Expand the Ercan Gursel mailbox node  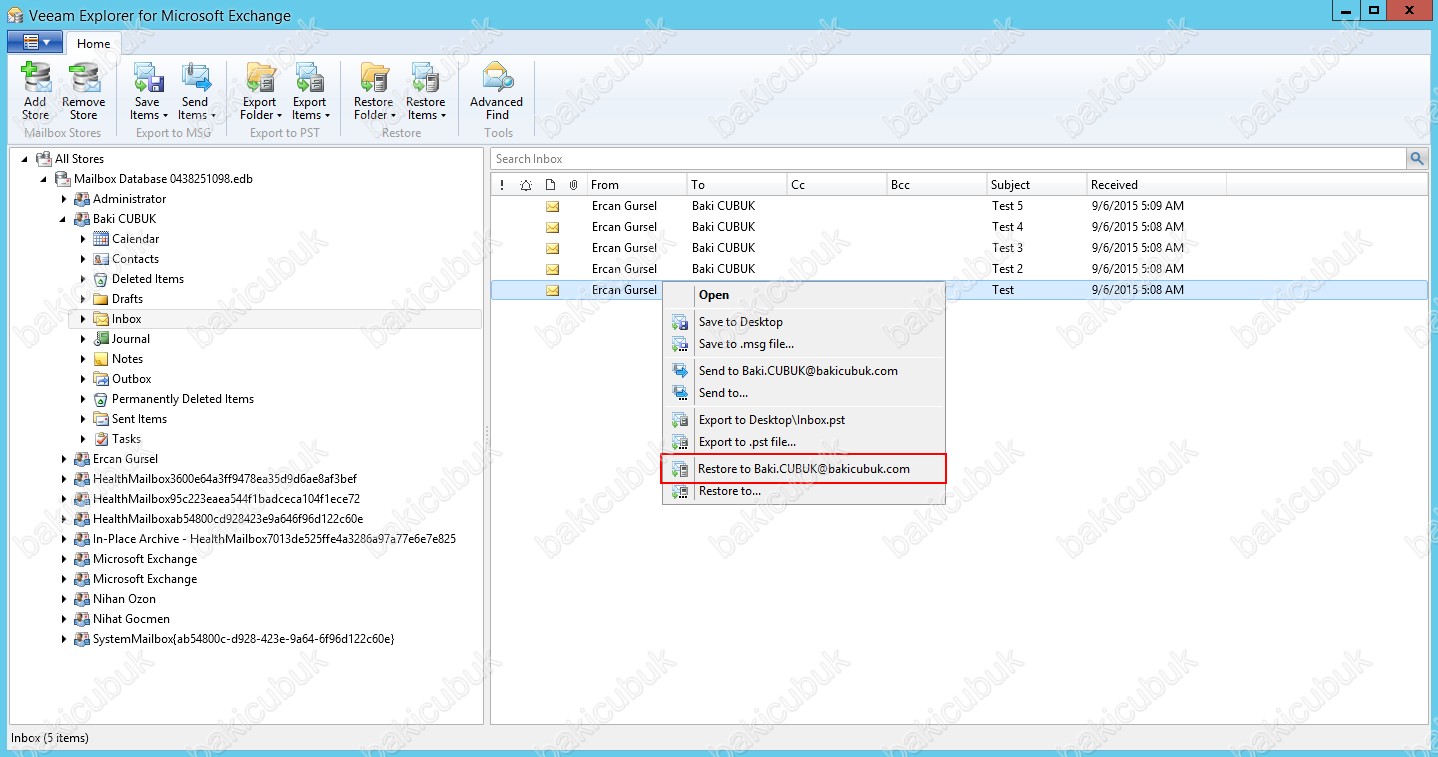[x=63, y=459]
